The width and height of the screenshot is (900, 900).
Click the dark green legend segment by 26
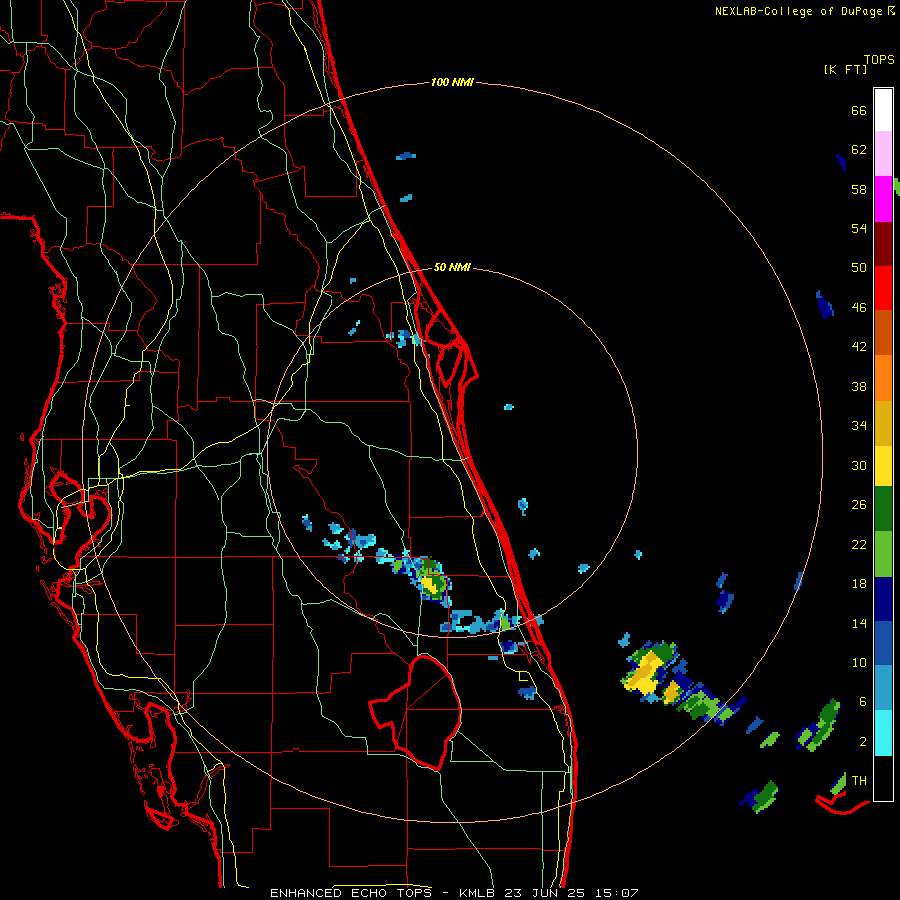point(883,509)
